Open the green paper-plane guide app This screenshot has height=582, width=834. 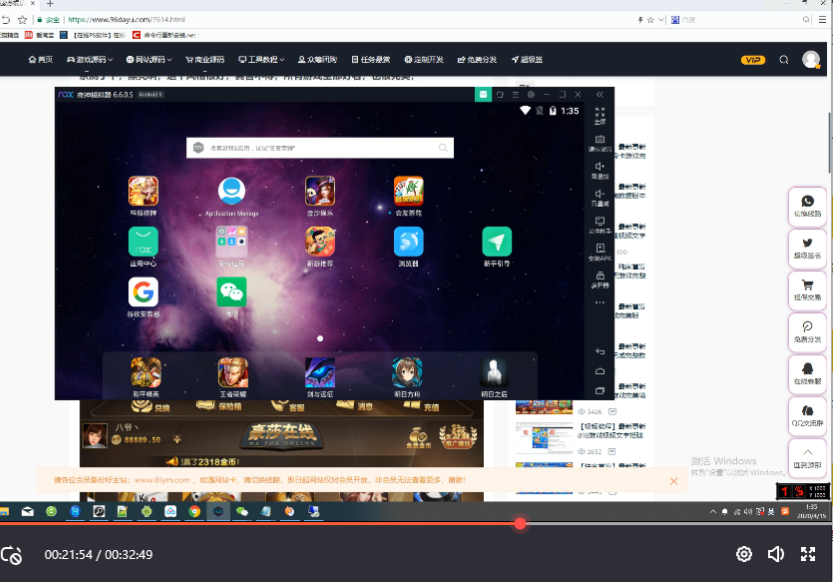497,242
